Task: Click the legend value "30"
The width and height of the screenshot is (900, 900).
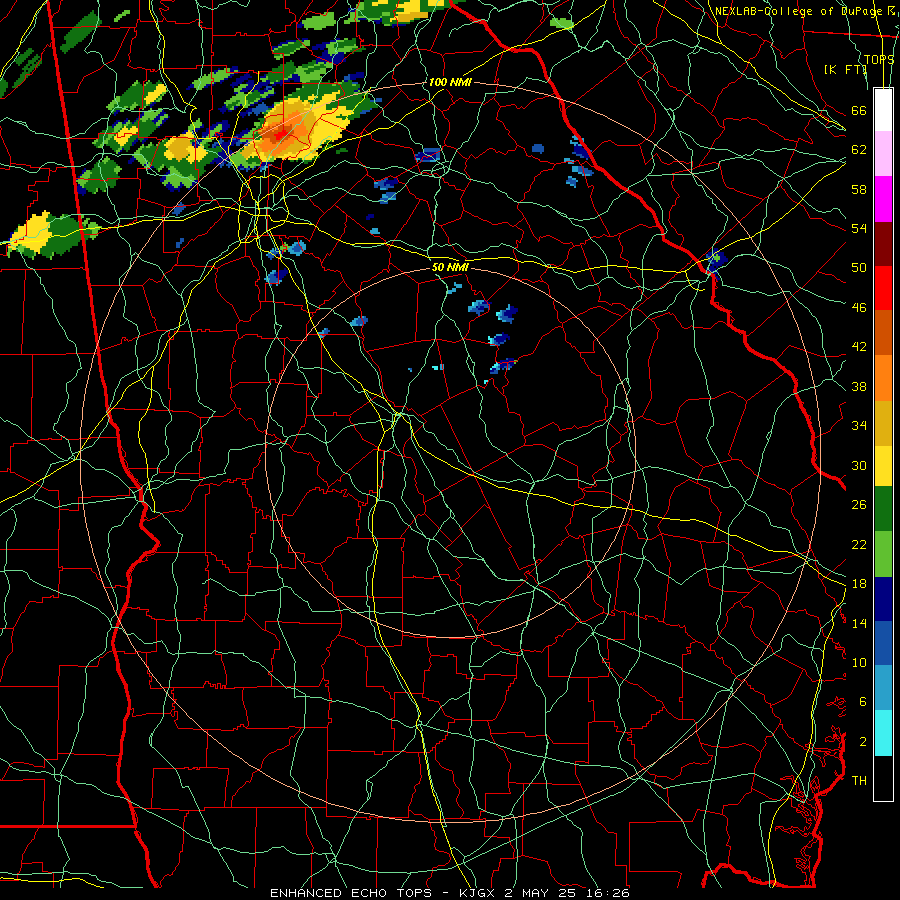Action: pos(859,465)
